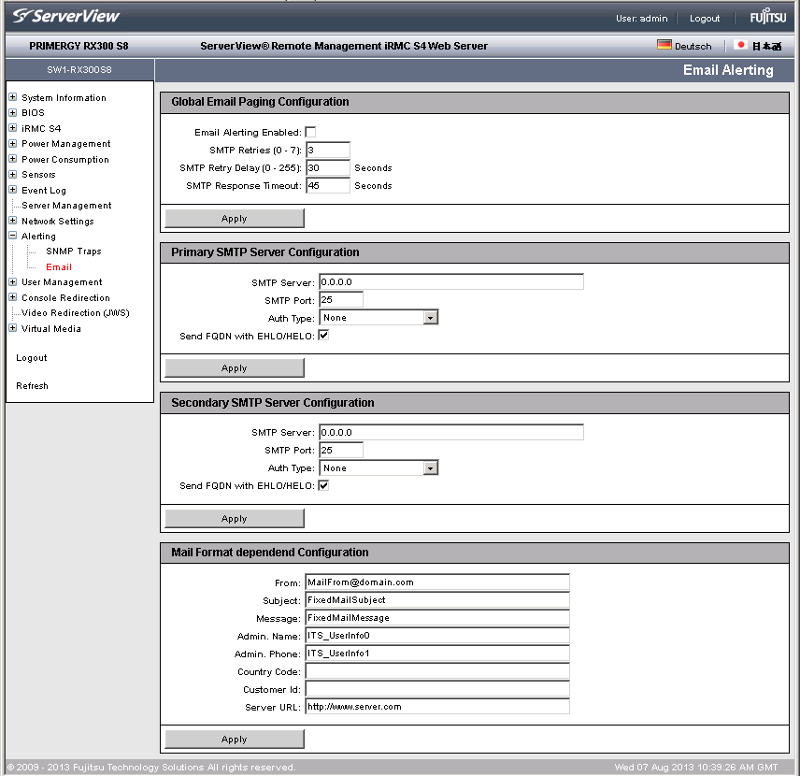Click the empty Customer Id field
The height and width of the screenshot is (776, 800).
437,689
